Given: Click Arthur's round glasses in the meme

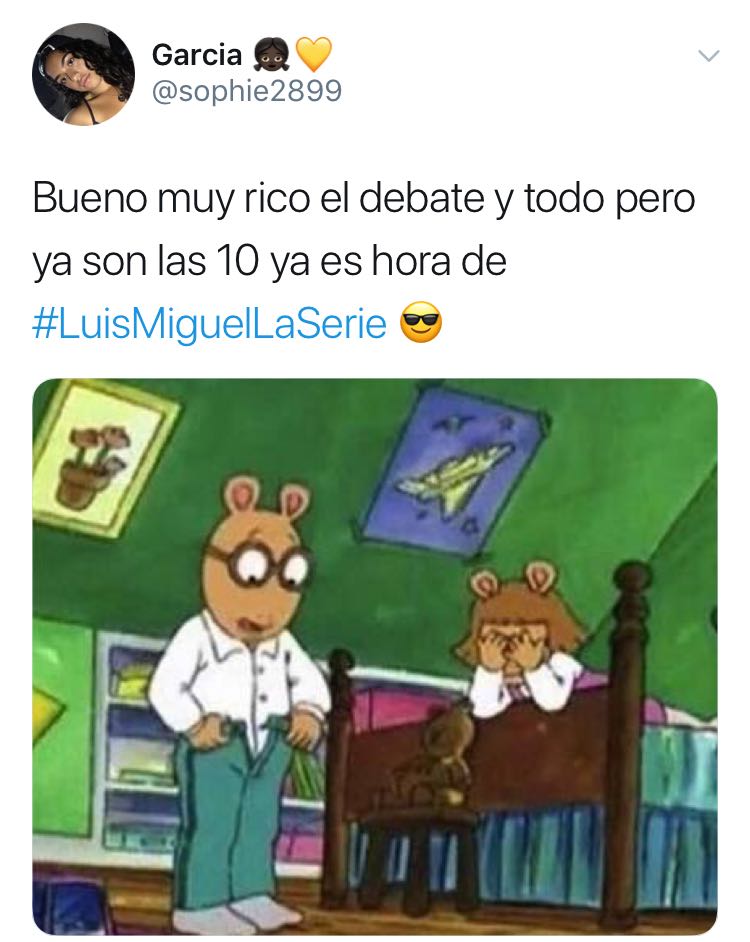Looking at the screenshot, I should [x=261, y=564].
